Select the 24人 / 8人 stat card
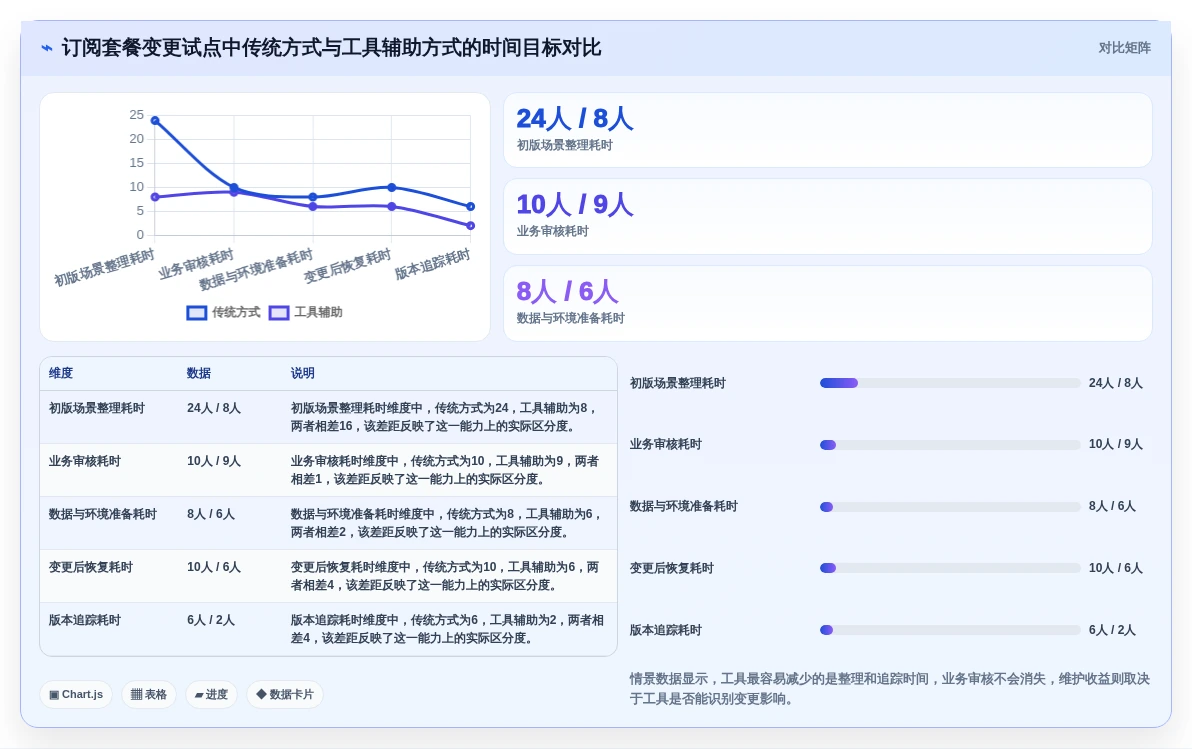Viewport: 1192px width, 749px height. point(828,130)
